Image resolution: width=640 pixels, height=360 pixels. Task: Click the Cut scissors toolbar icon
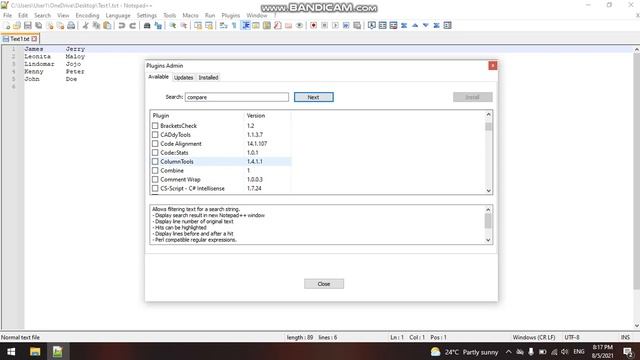pyautogui.click(x=85, y=25)
